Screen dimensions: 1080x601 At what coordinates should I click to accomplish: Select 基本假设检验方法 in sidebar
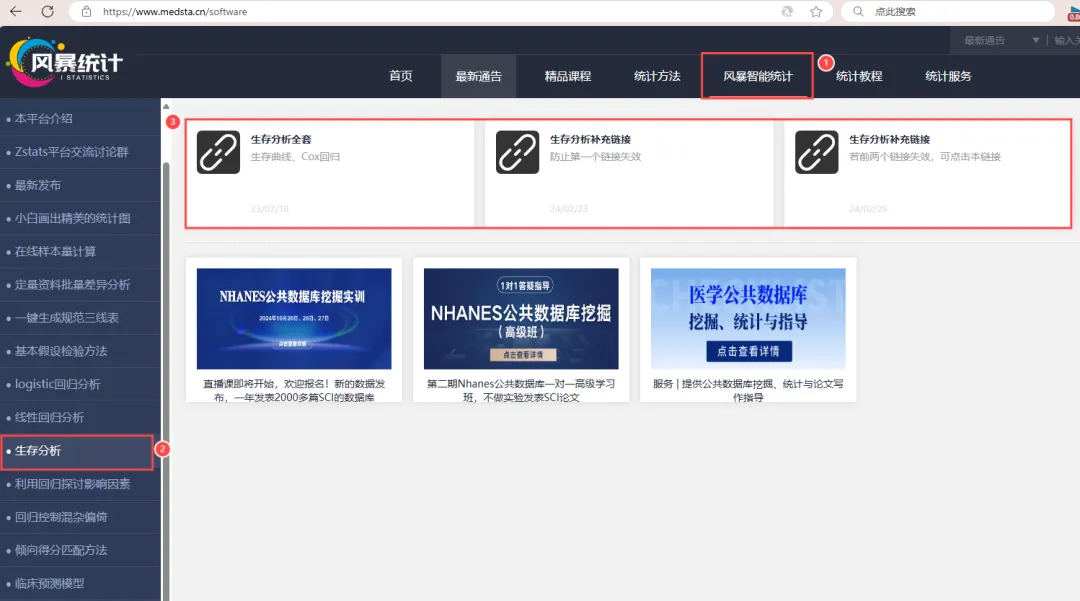click(x=80, y=351)
